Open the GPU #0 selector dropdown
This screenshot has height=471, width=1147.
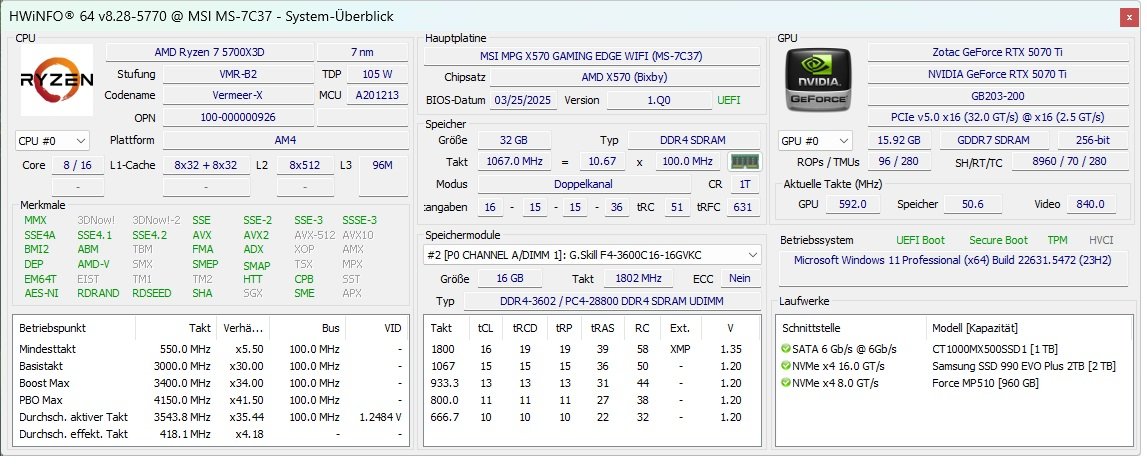pos(816,140)
